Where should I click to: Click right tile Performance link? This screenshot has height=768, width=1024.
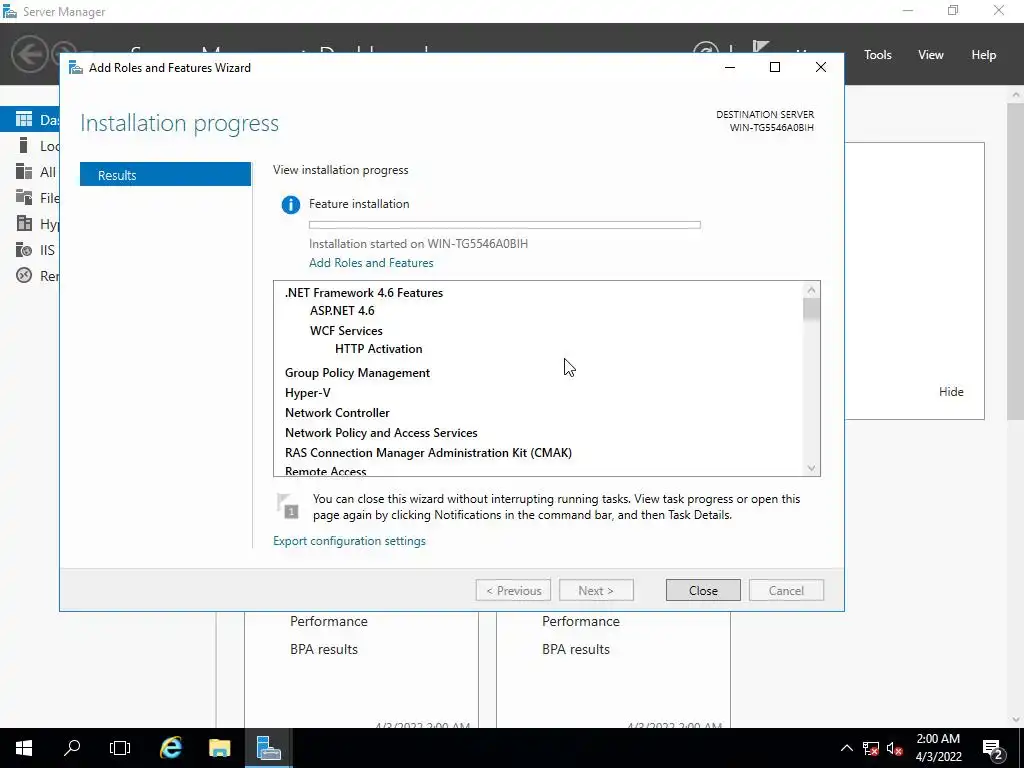[x=581, y=621]
